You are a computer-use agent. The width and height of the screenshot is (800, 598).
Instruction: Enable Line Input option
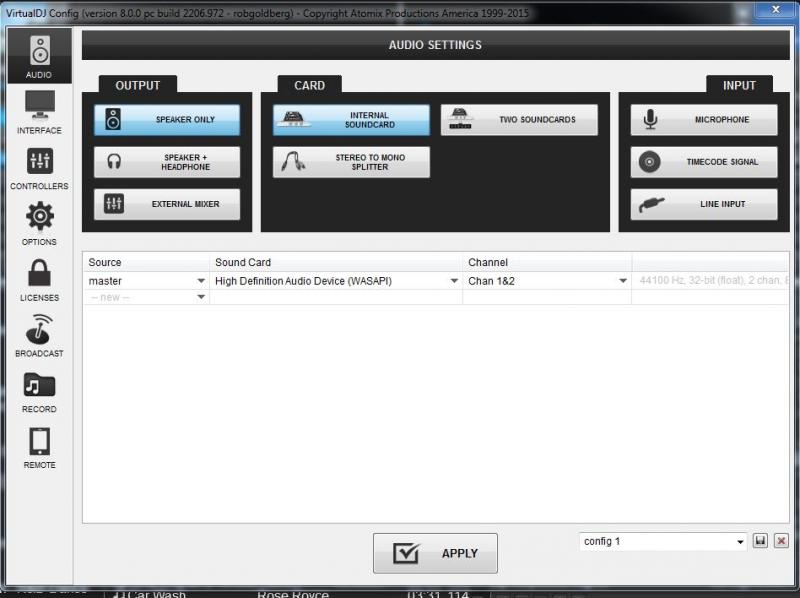pyautogui.click(x=704, y=204)
